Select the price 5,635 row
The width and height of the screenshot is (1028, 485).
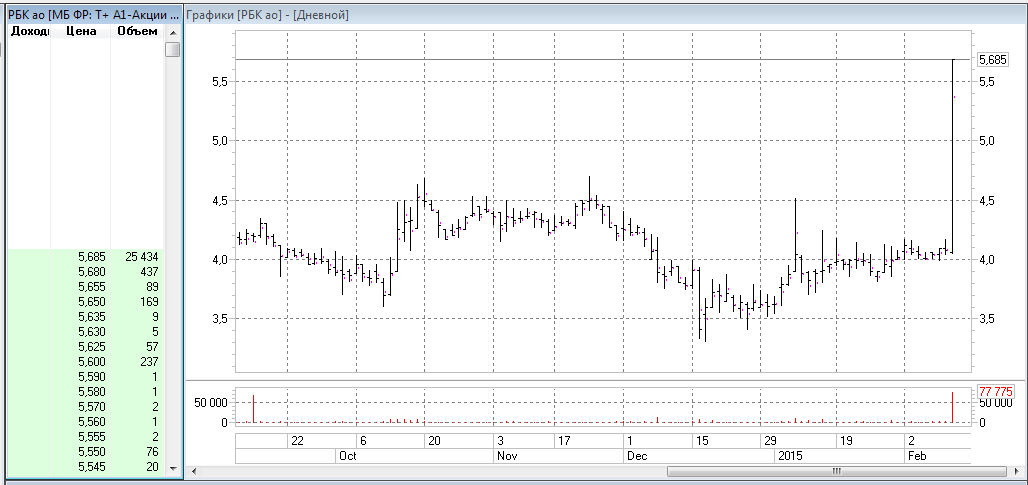pos(85,317)
